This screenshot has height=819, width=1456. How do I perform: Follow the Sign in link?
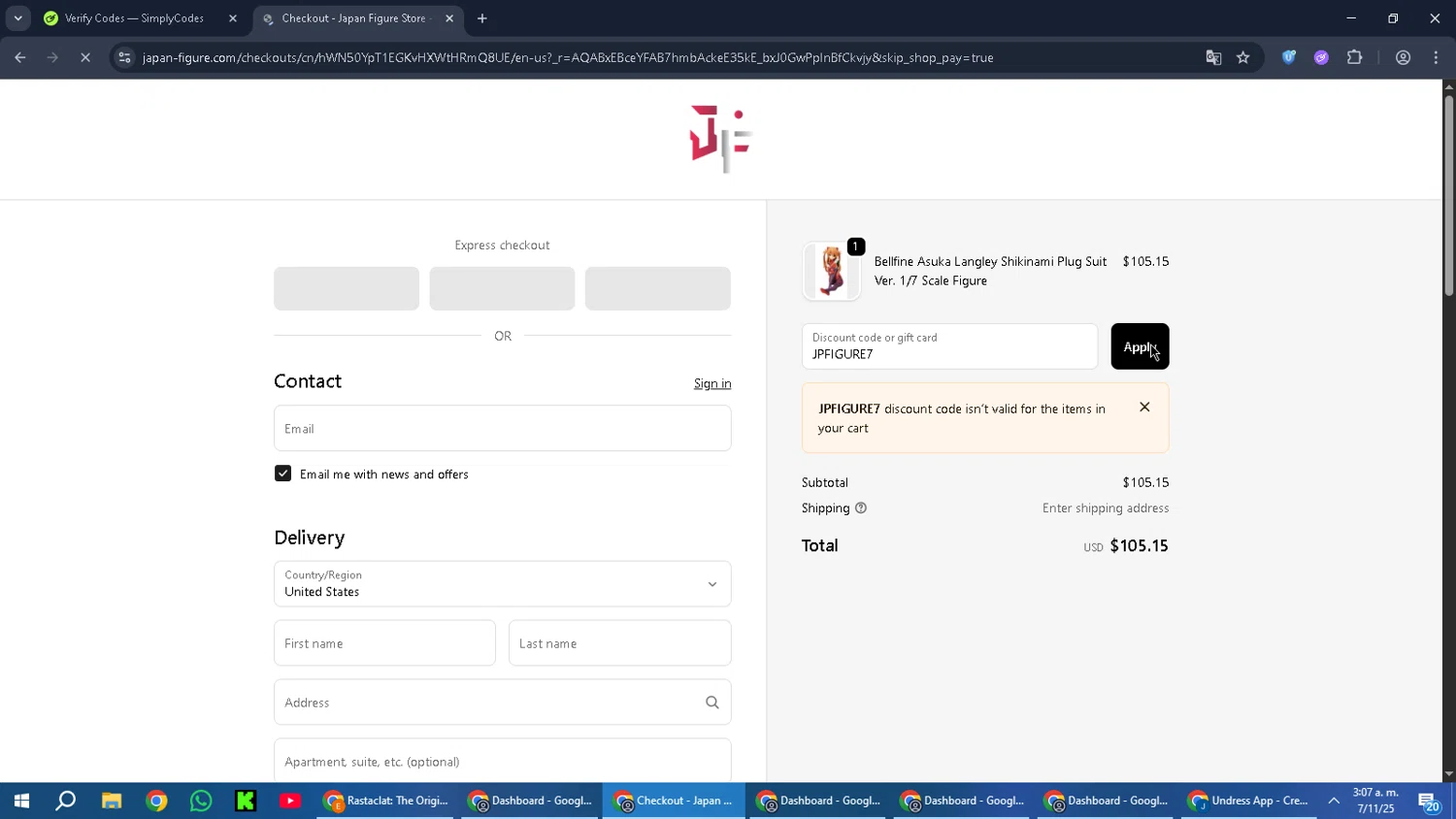(712, 383)
